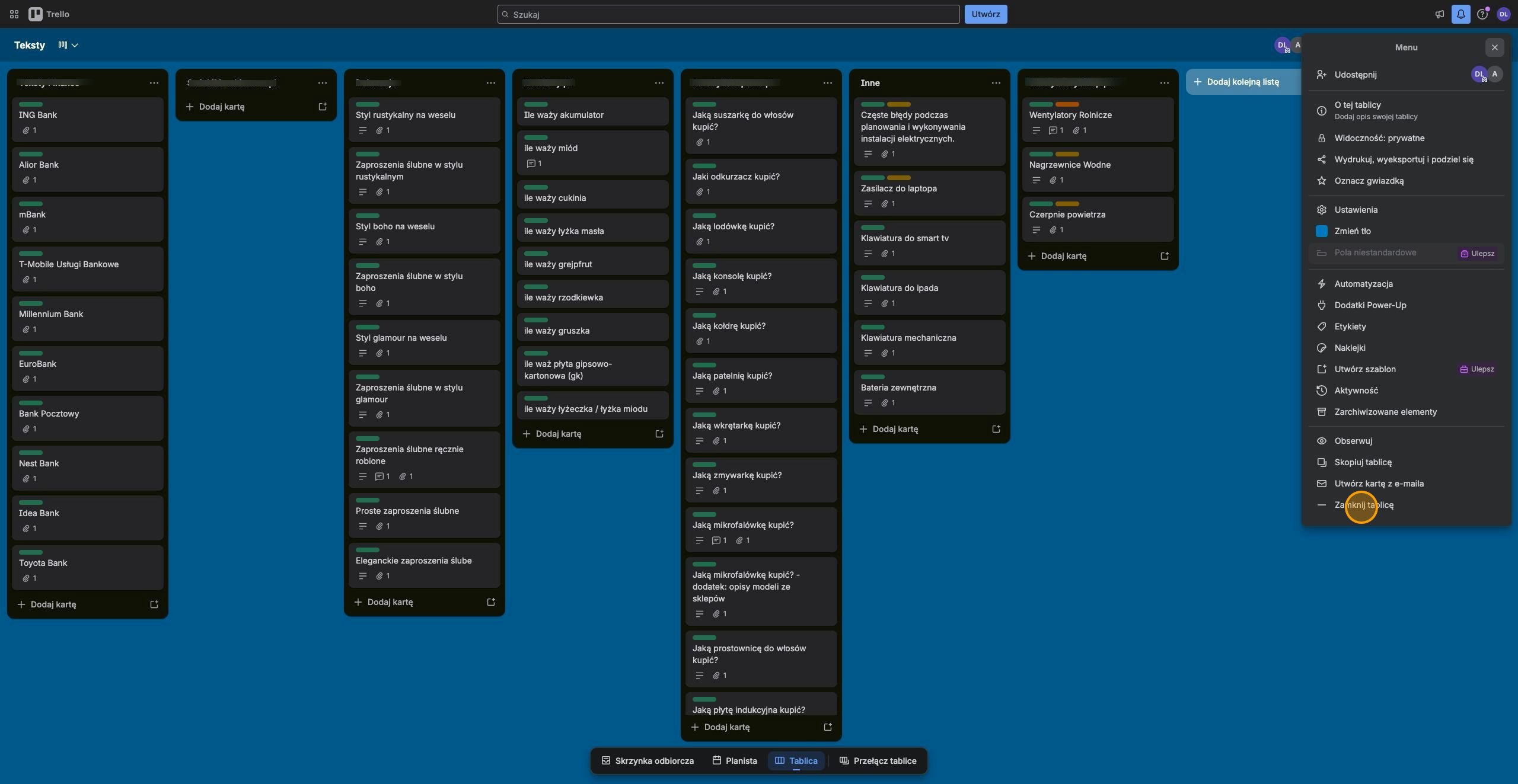Open Naklejki stickers
Image resolution: width=1518 pixels, height=784 pixels.
click(x=1407, y=348)
